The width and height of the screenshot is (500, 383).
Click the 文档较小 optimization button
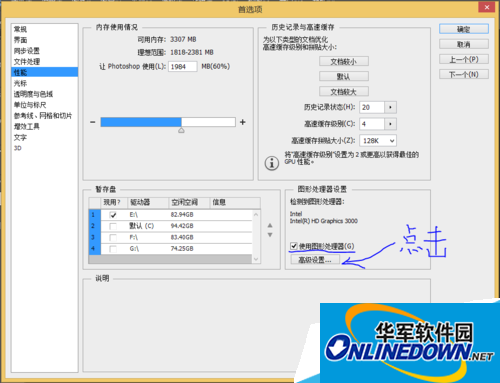pos(344,61)
